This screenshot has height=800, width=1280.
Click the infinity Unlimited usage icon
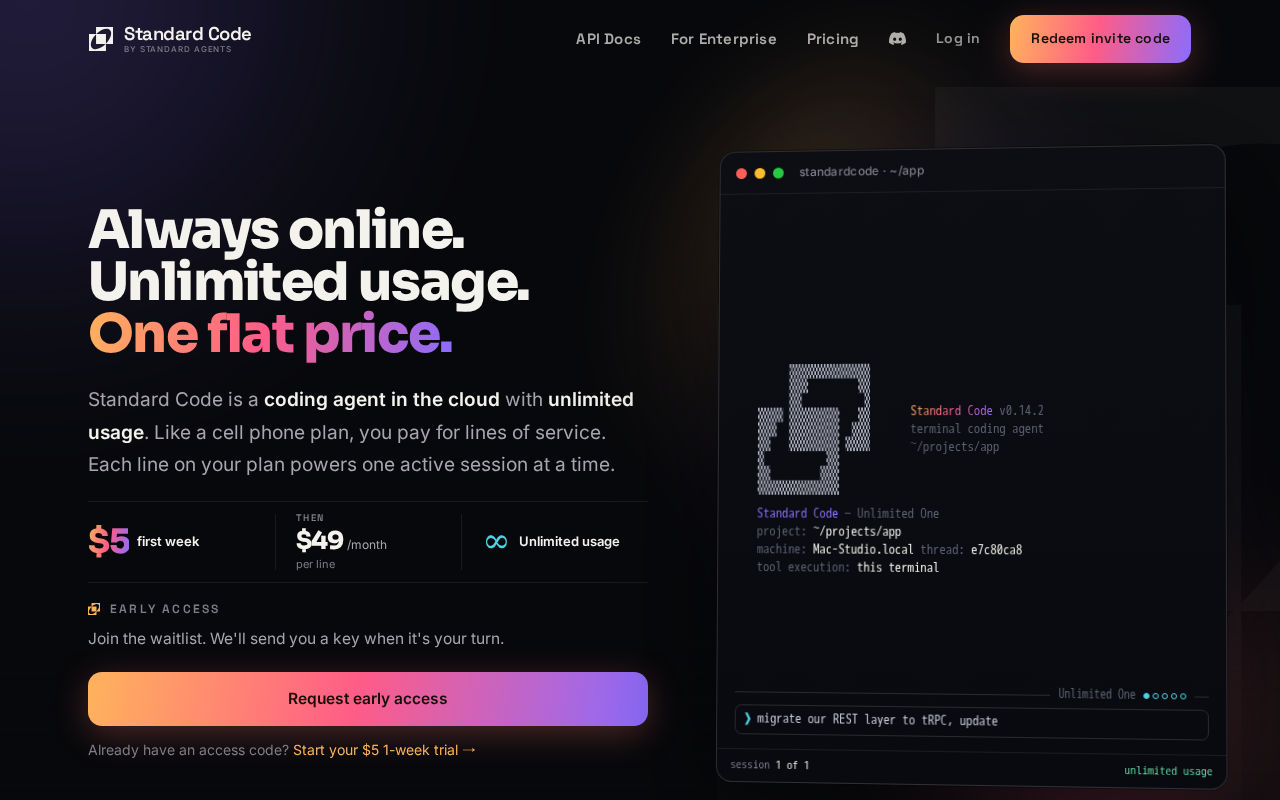pos(496,542)
